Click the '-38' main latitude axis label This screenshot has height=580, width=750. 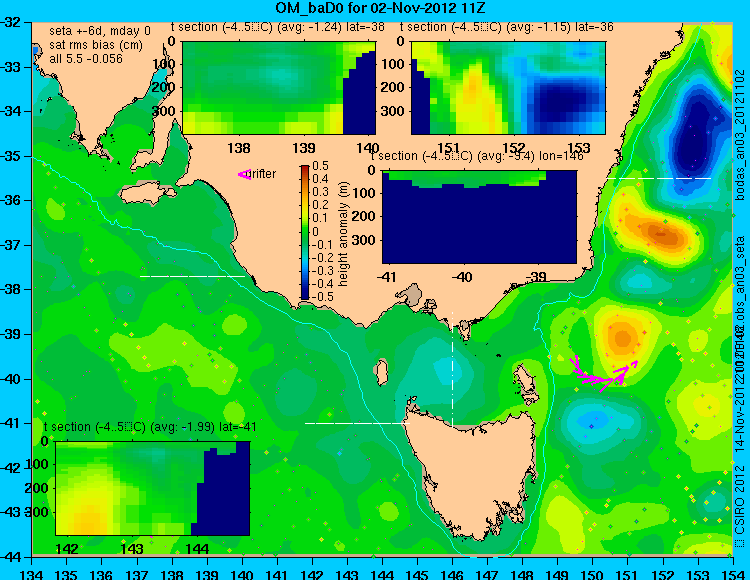[12, 289]
